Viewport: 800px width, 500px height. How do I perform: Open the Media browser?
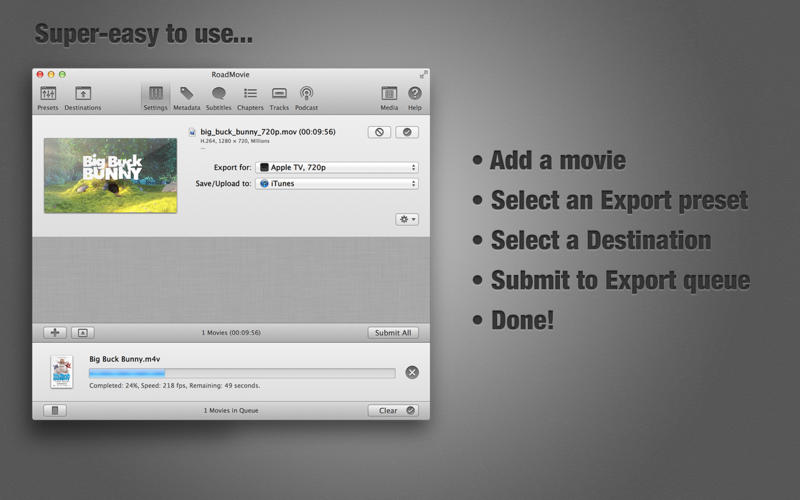[389, 98]
